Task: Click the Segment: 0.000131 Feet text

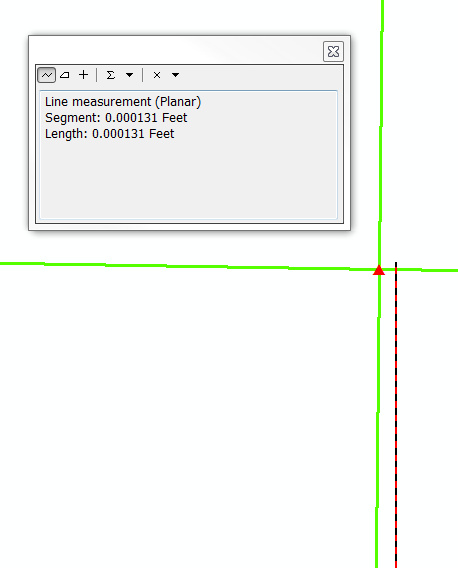Action: pyautogui.click(x=116, y=118)
